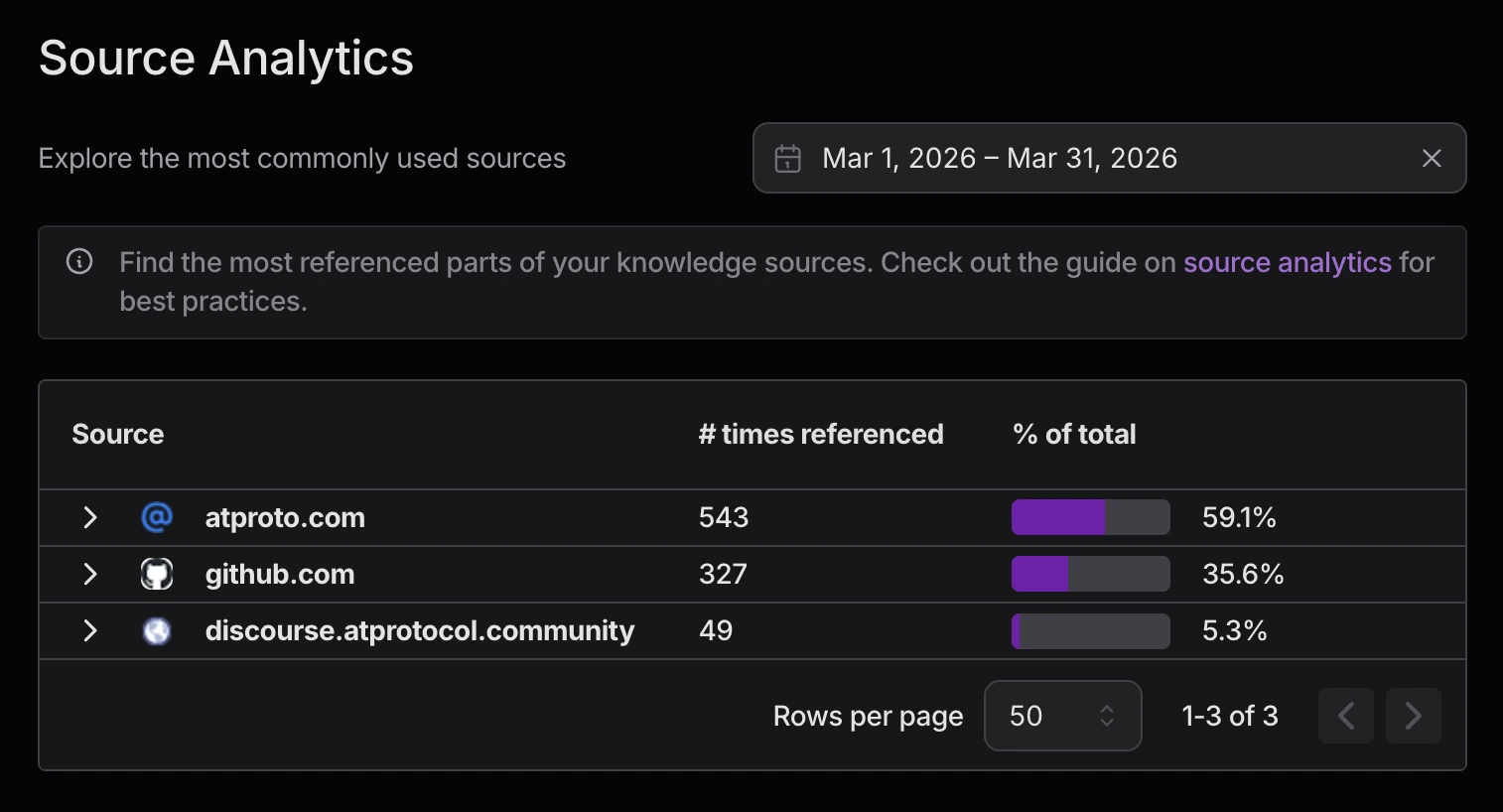Screen dimensions: 1503x812
Task: Go to the next page of results
Action: point(1413,716)
